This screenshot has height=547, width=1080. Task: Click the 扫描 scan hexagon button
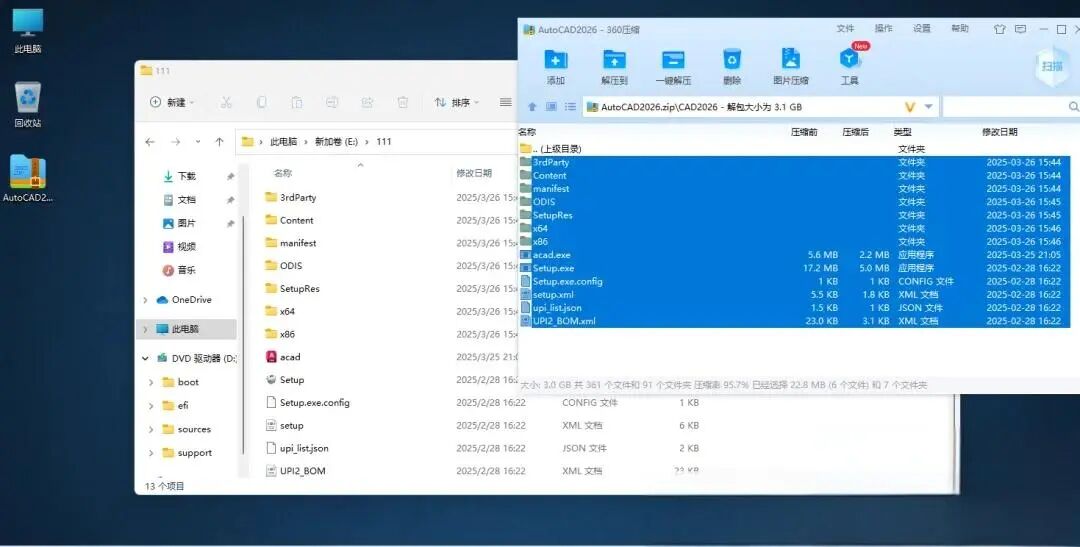pos(1052,66)
